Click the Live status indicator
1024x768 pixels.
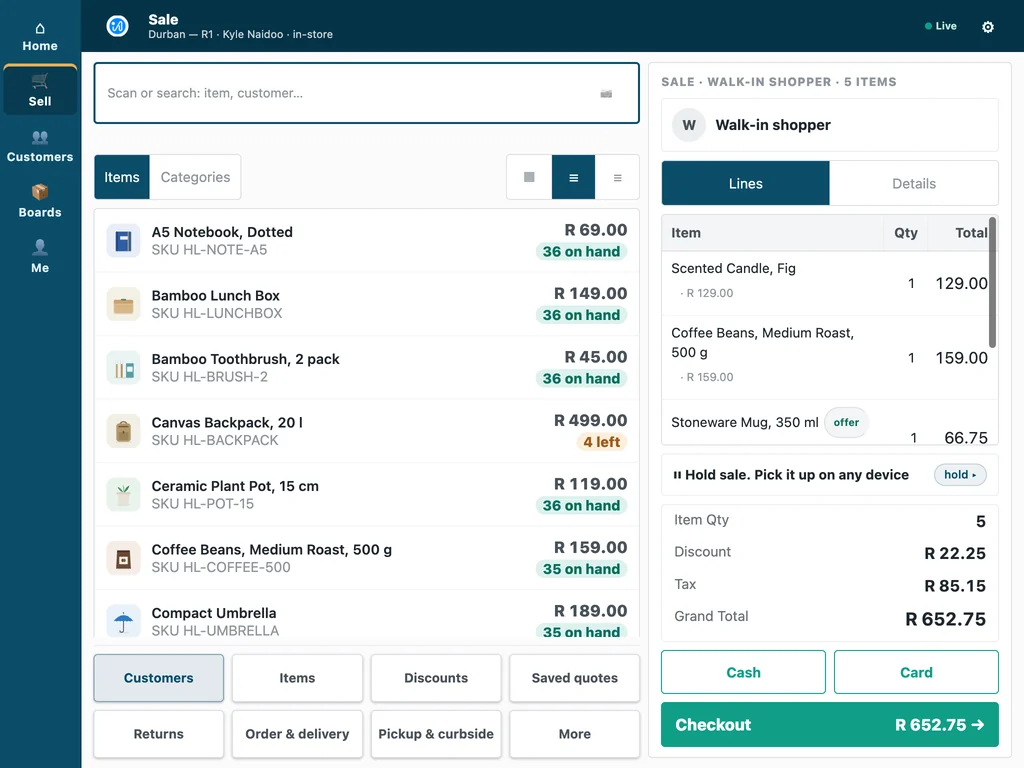pyautogui.click(x=941, y=26)
